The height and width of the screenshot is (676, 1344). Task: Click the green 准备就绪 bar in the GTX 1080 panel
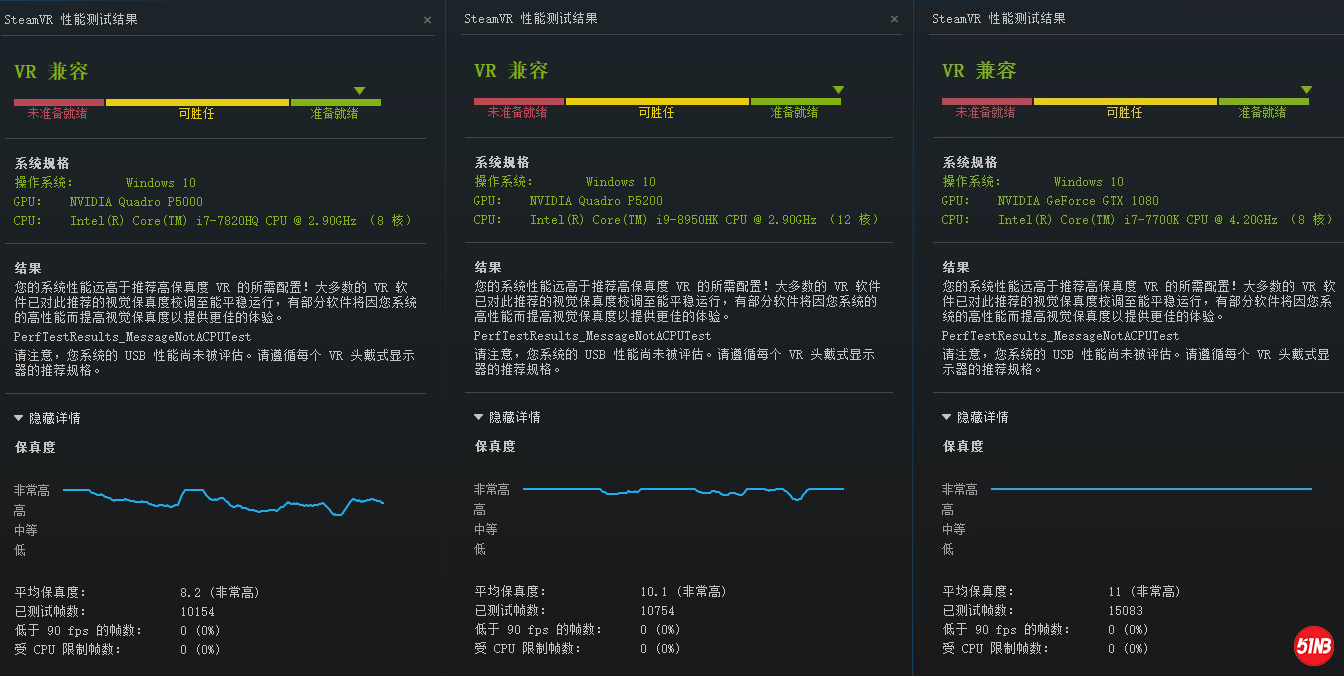coord(1264,102)
